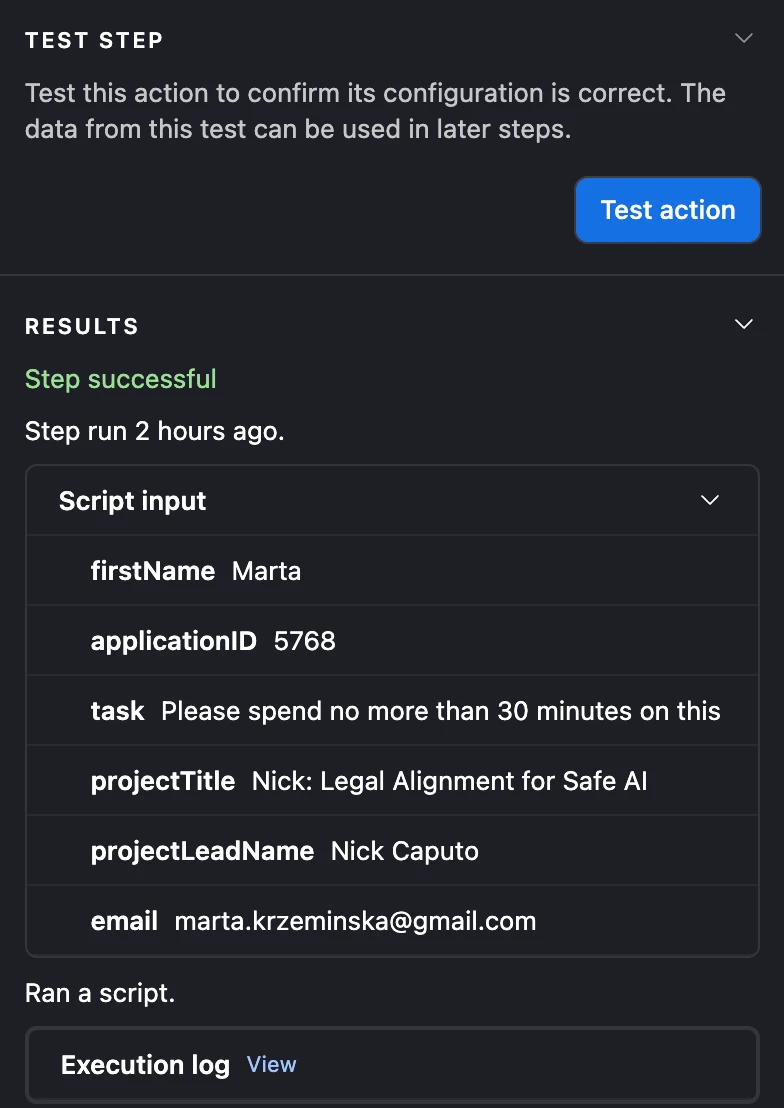Select the email field label

click(x=124, y=921)
